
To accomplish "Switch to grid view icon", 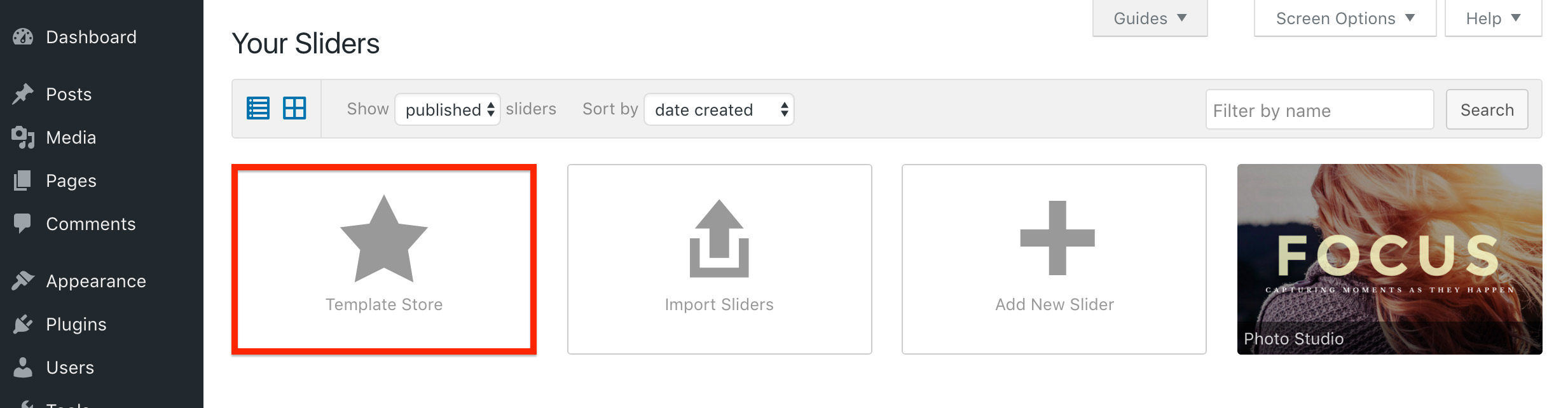I will pos(294,108).
